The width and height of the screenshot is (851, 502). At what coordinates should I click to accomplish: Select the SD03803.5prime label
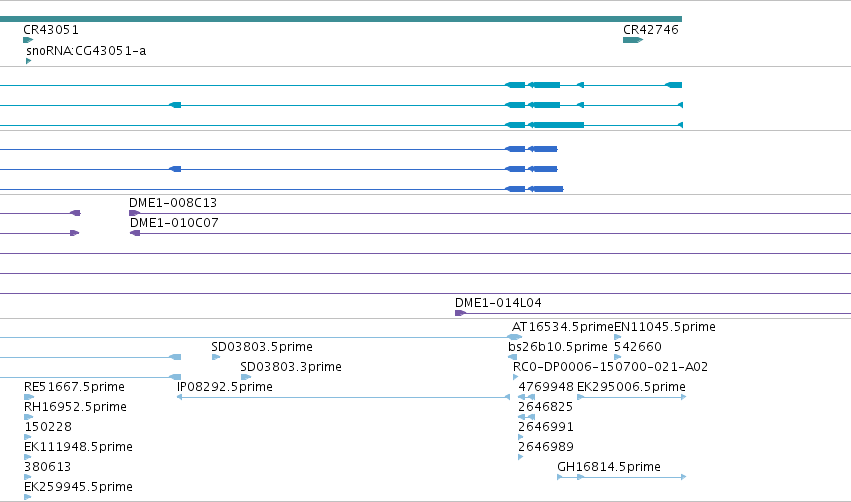[x=262, y=347]
